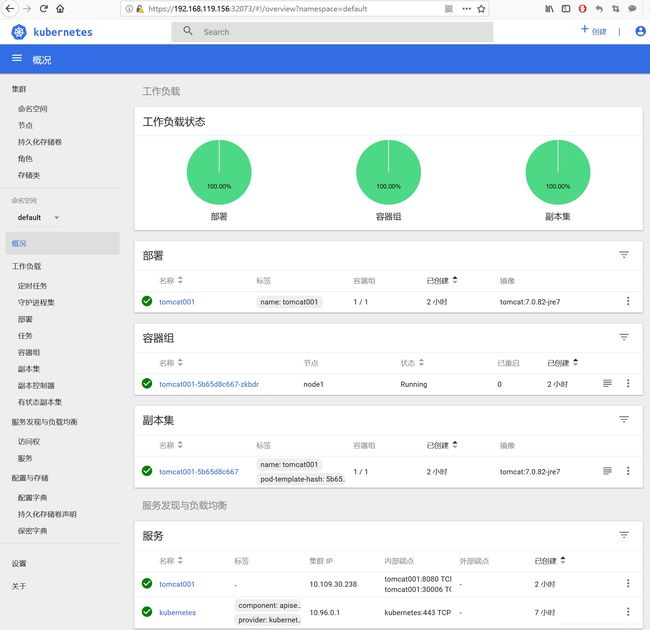Image resolution: width=650 pixels, height=630 pixels.
Task: Filter the 服务 services card
Action: pos(624,535)
